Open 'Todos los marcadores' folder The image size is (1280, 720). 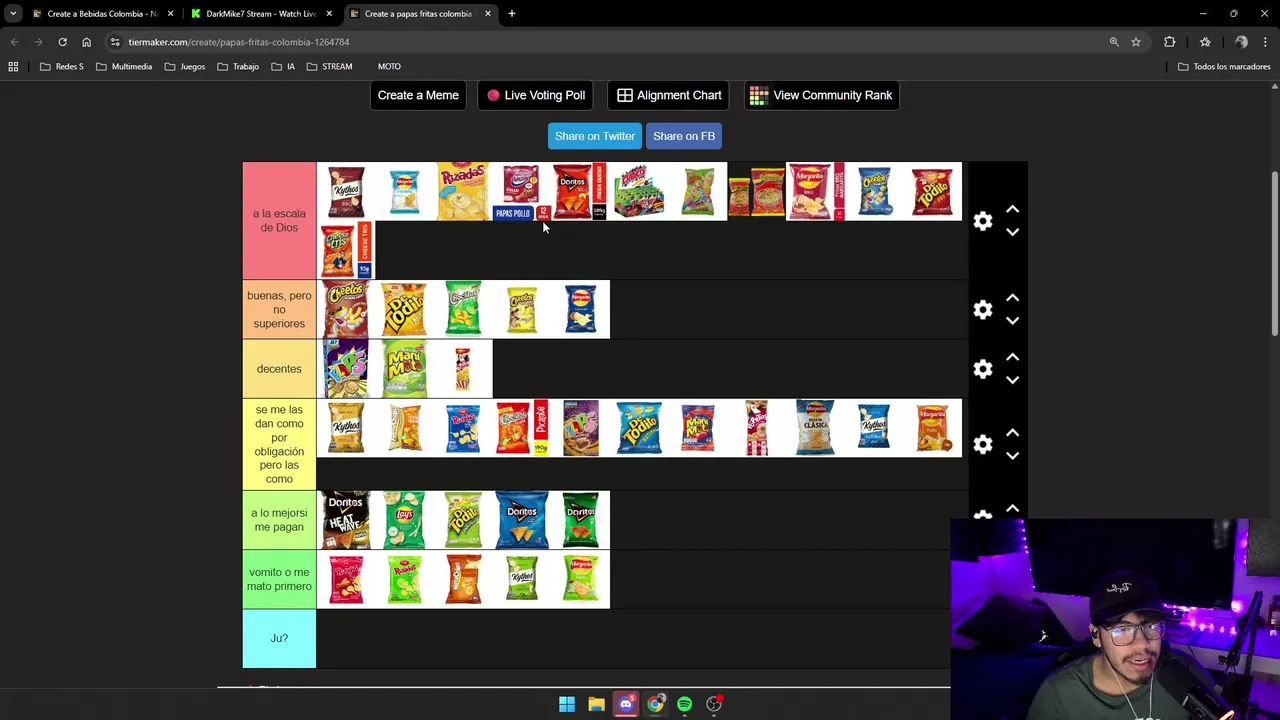click(x=1224, y=67)
